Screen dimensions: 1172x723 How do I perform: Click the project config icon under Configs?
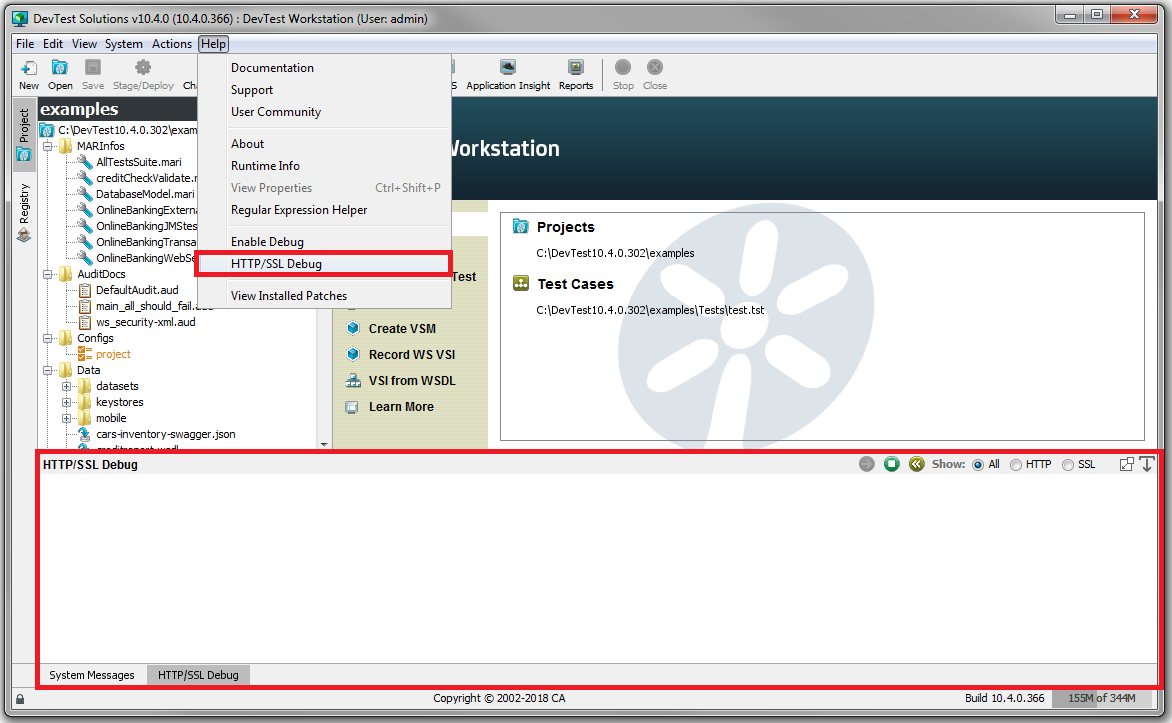[x=85, y=354]
